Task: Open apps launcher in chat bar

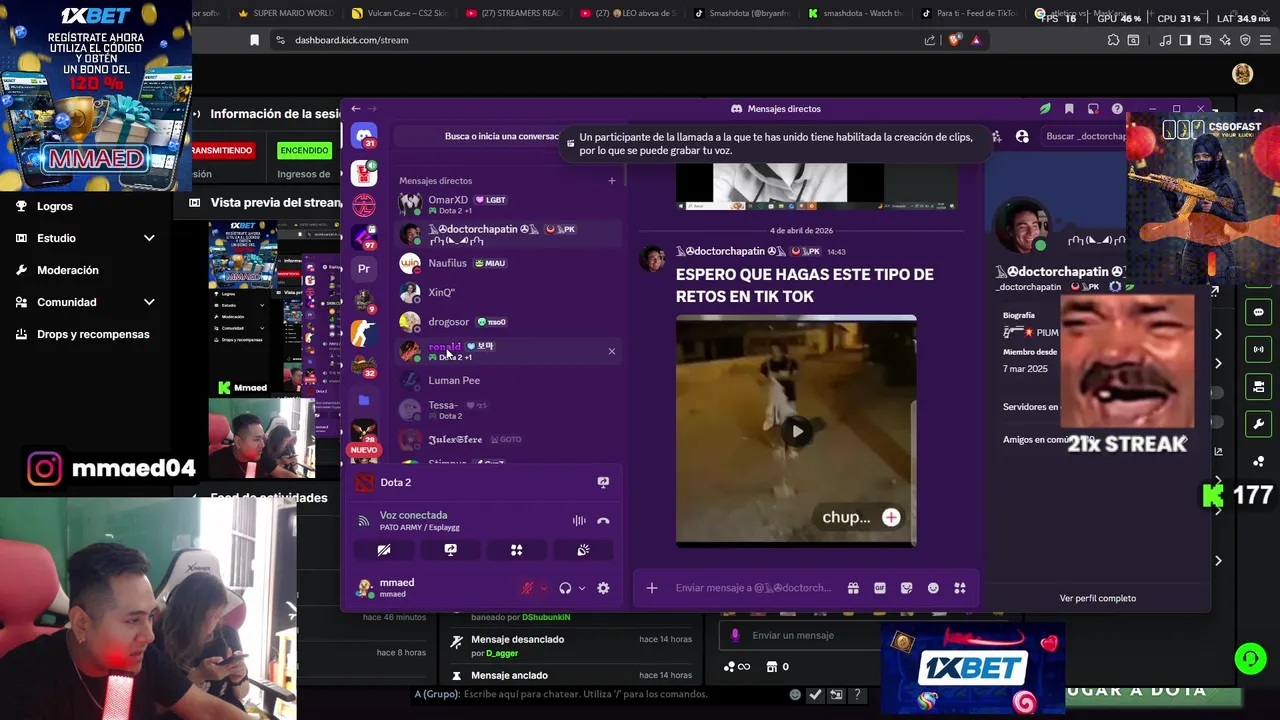Action: click(x=960, y=588)
